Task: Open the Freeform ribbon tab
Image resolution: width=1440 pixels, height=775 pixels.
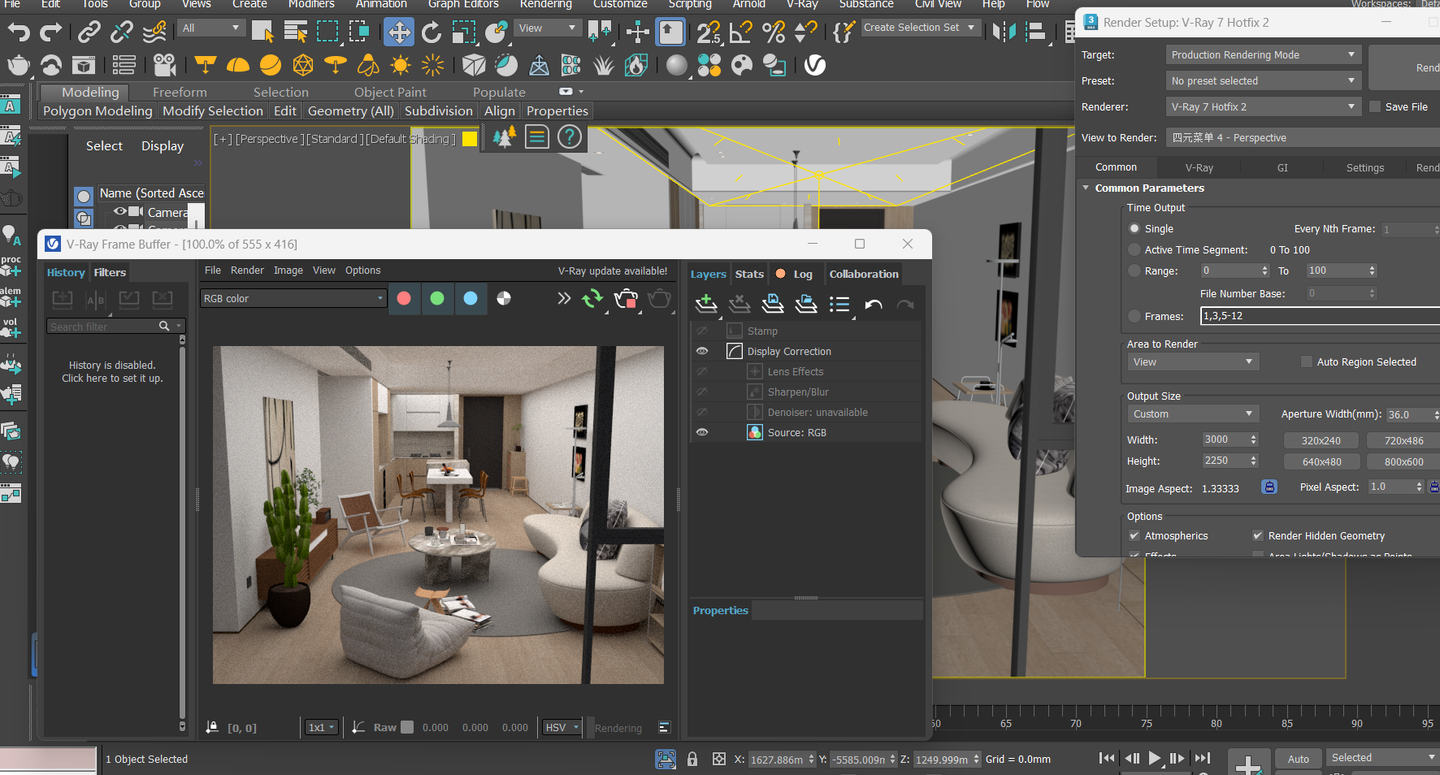Action: (x=180, y=92)
